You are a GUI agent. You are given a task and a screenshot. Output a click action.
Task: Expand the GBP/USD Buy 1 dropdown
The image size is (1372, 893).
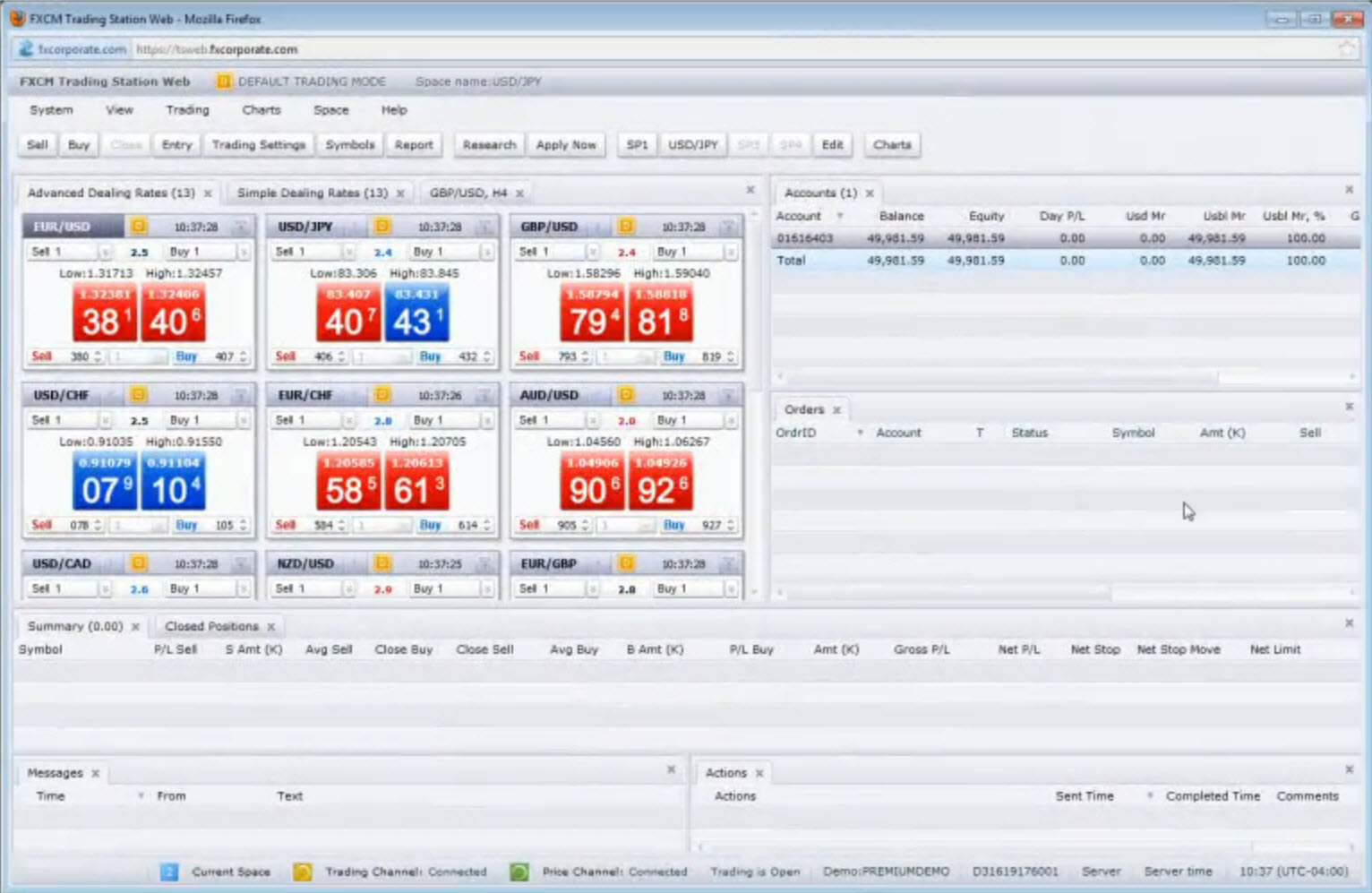click(731, 253)
